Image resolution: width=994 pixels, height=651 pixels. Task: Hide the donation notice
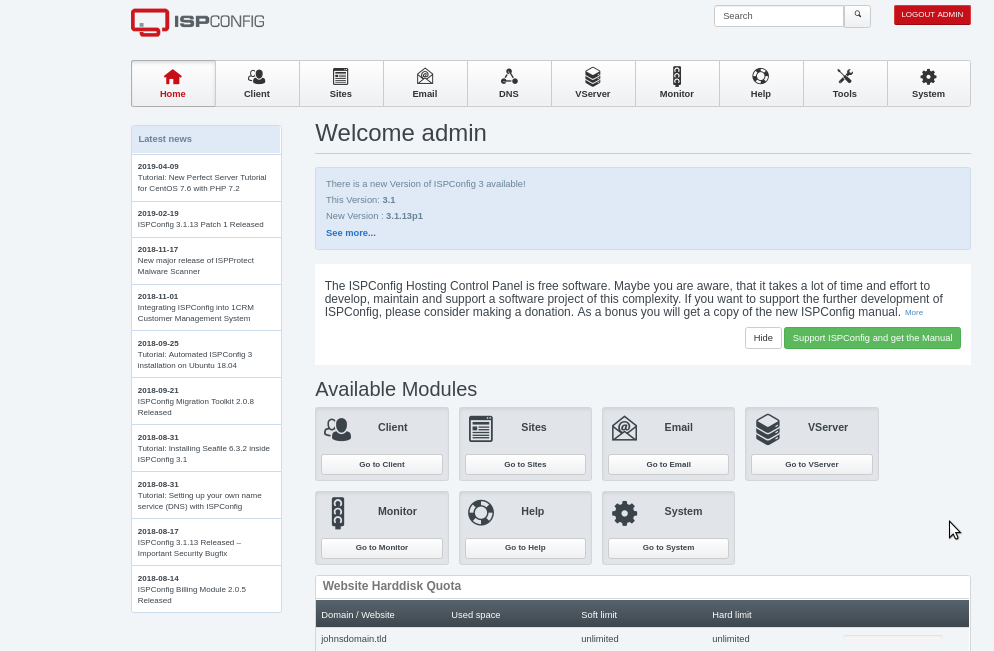click(763, 338)
